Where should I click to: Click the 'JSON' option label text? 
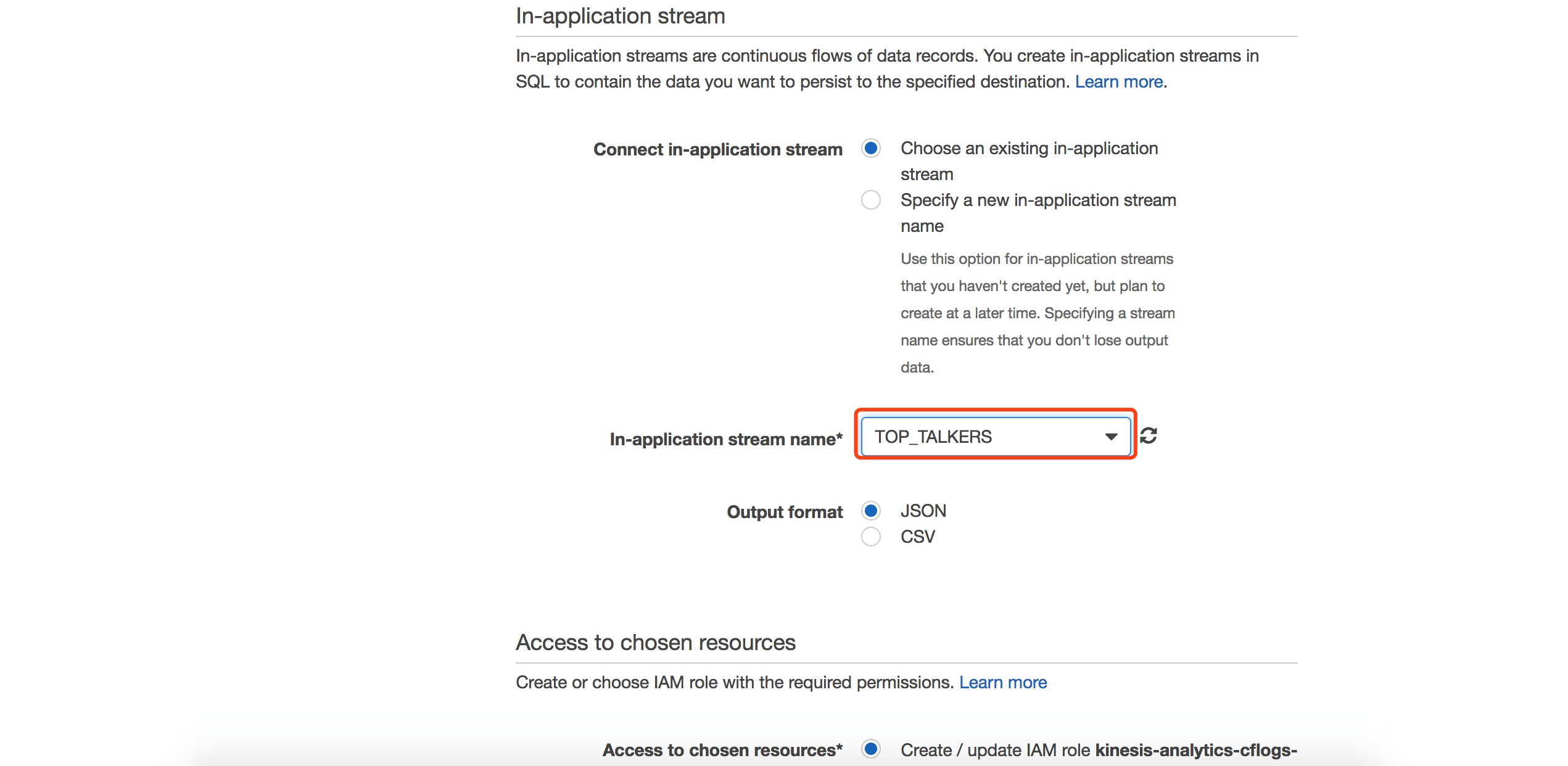coord(923,511)
